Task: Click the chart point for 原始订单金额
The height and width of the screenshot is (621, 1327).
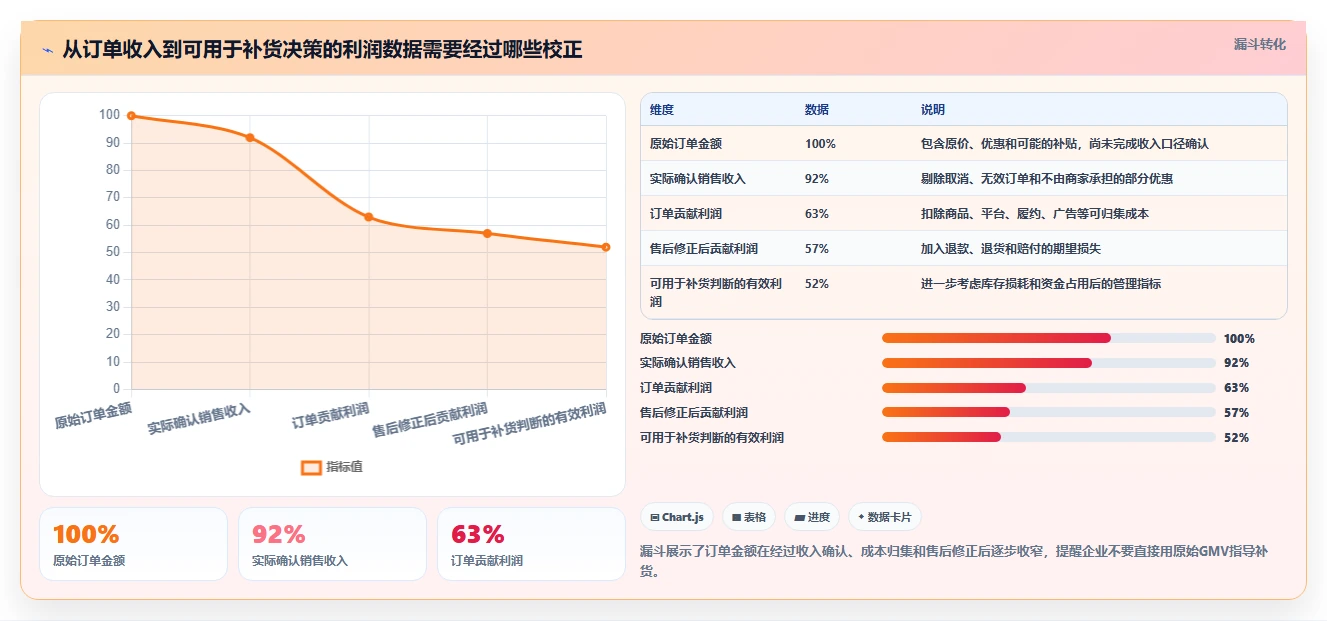Action: click(131, 116)
